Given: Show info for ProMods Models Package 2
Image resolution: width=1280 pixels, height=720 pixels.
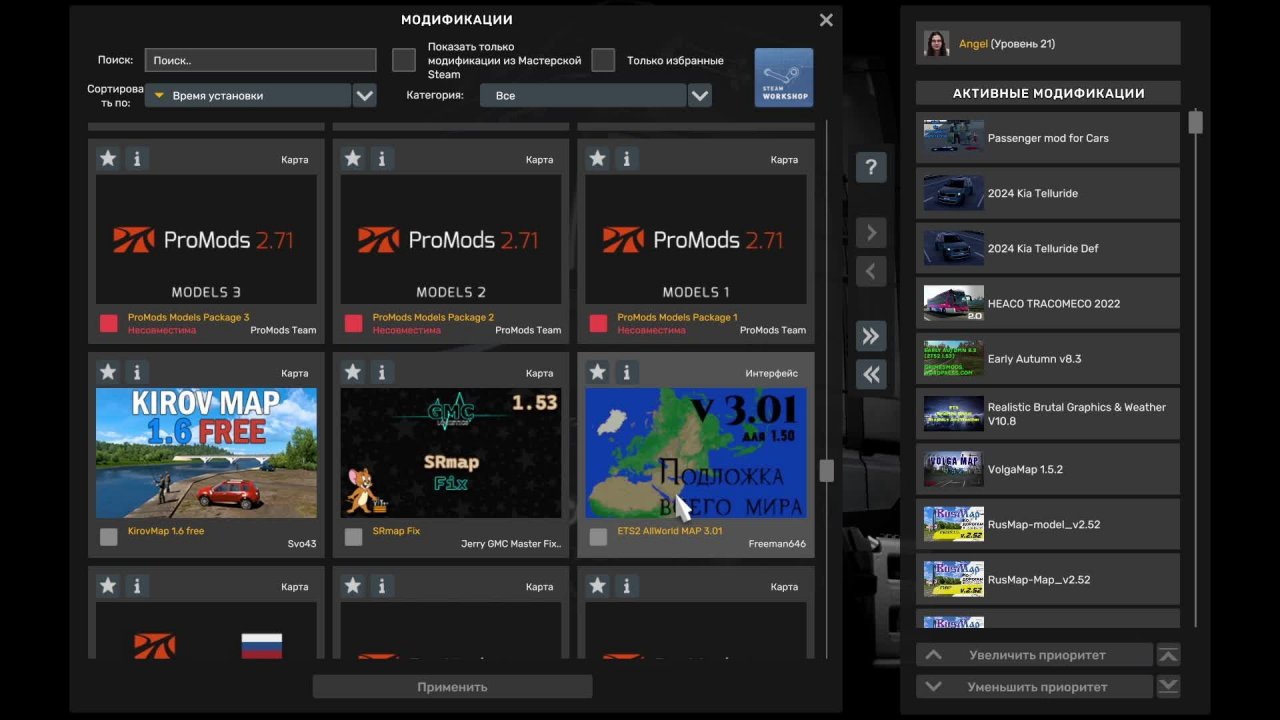Looking at the screenshot, I should (x=382, y=158).
